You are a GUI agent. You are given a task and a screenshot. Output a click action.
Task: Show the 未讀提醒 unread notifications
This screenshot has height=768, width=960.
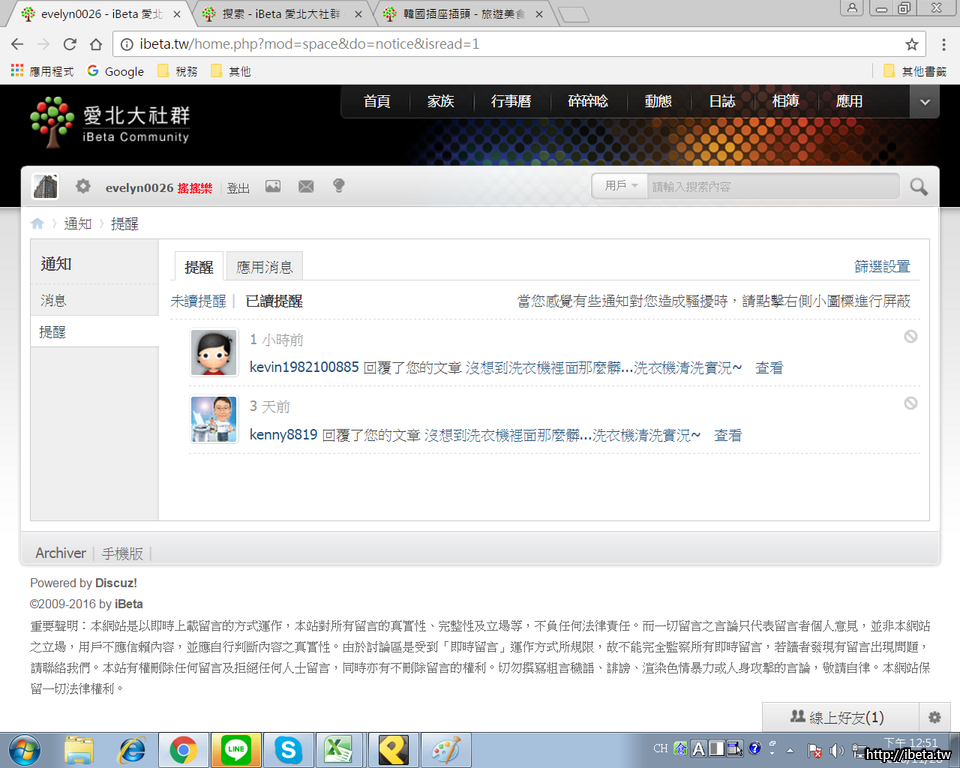coord(198,301)
